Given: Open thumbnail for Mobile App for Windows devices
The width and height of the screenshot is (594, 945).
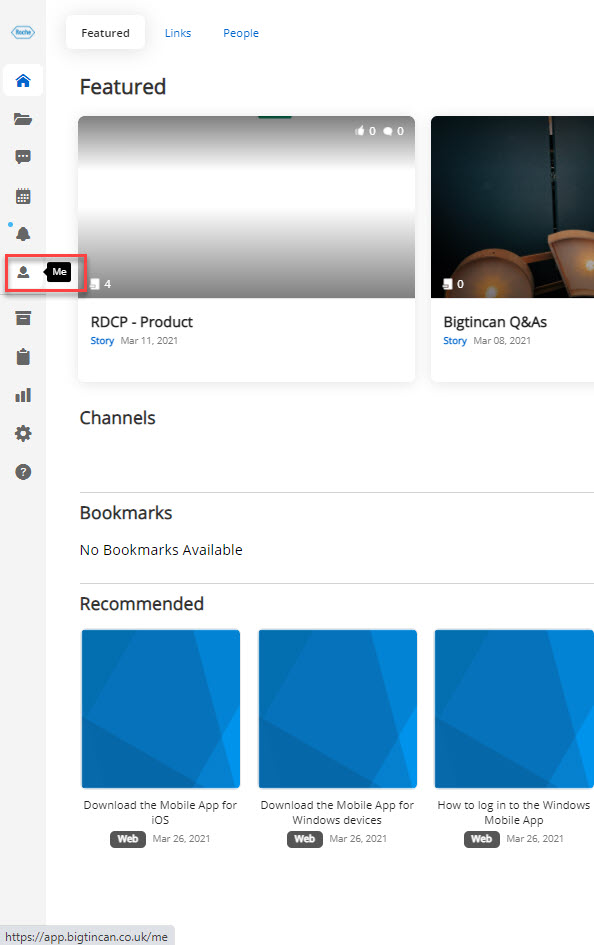Looking at the screenshot, I should [x=337, y=709].
